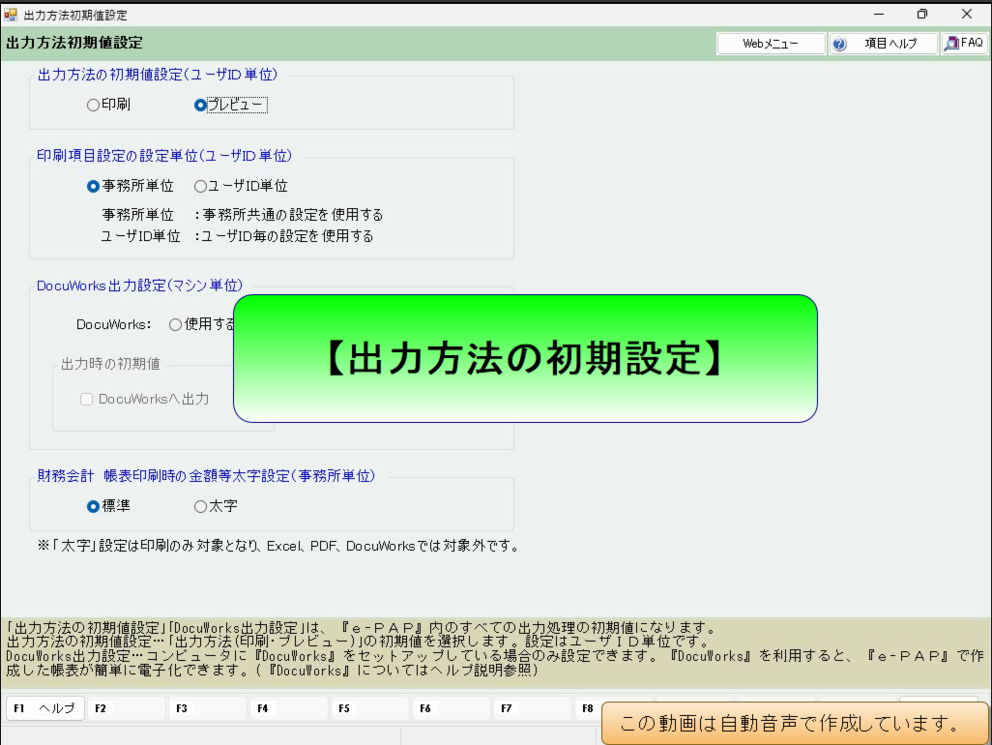Click the F2 function key button
This screenshot has width=992, height=745.
click(127, 708)
